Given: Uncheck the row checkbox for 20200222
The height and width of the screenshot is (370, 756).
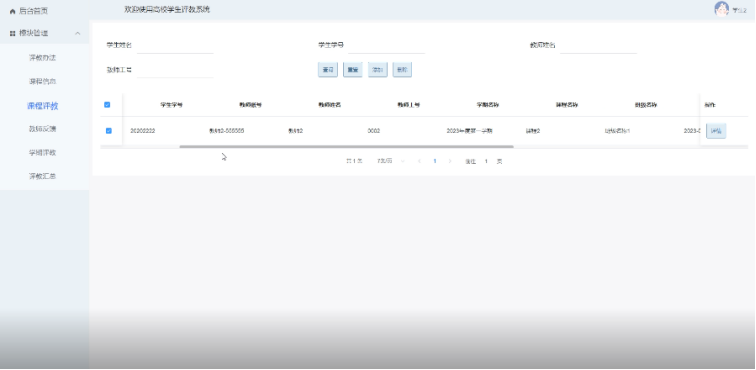Looking at the screenshot, I should point(108,131).
